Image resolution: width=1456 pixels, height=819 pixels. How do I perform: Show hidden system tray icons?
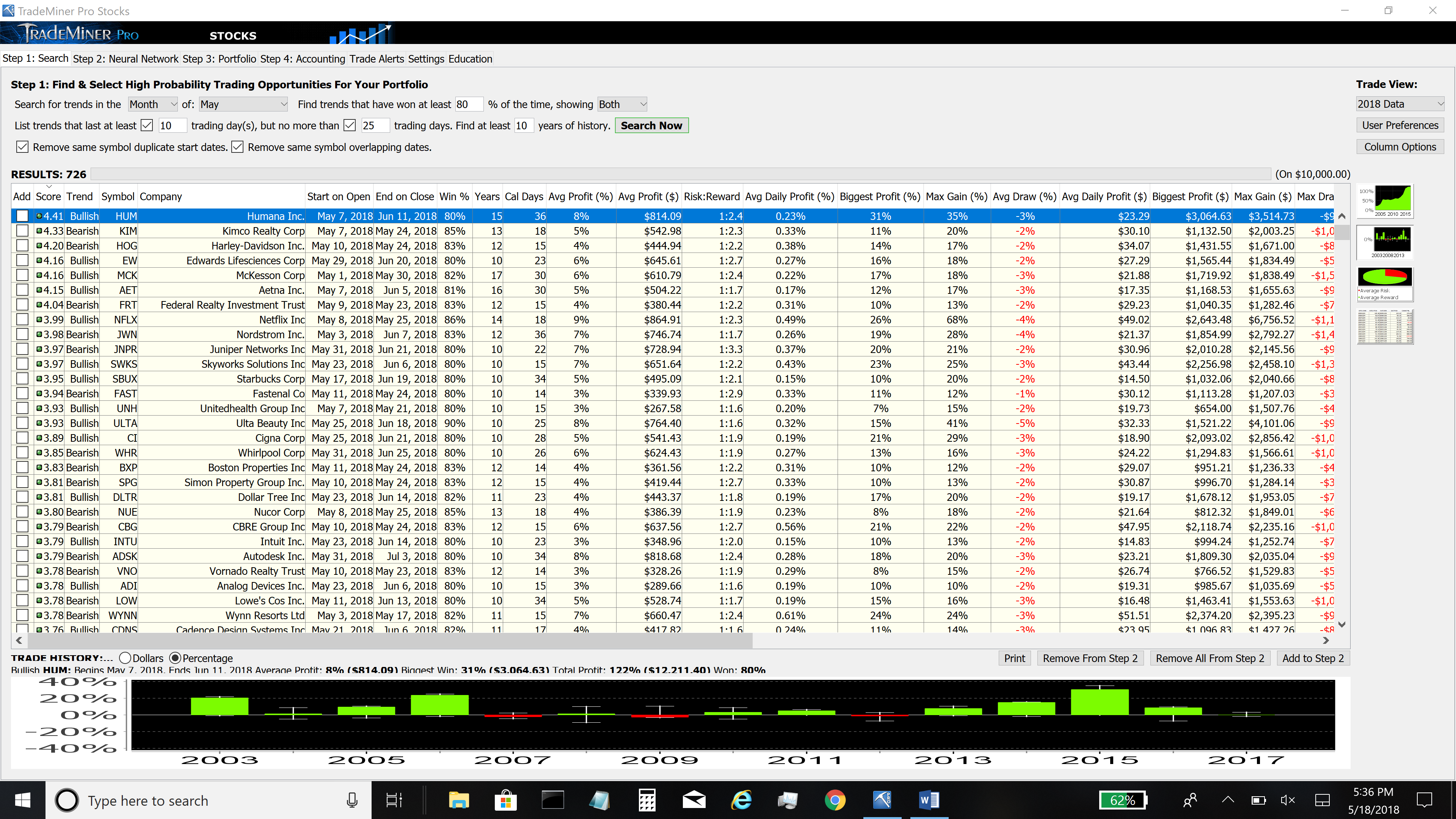pyautogui.click(x=1228, y=800)
